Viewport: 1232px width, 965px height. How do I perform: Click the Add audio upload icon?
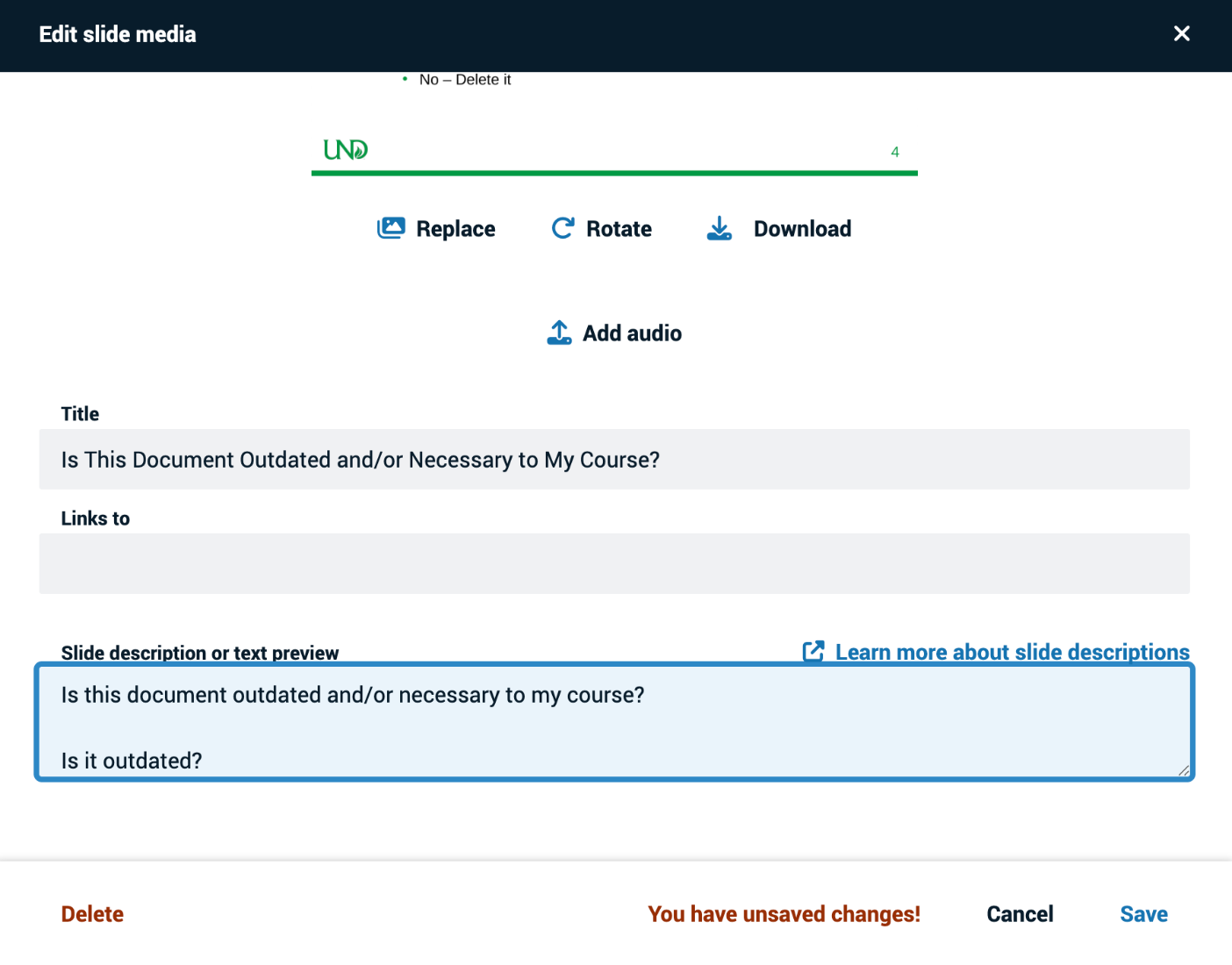(559, 332)
